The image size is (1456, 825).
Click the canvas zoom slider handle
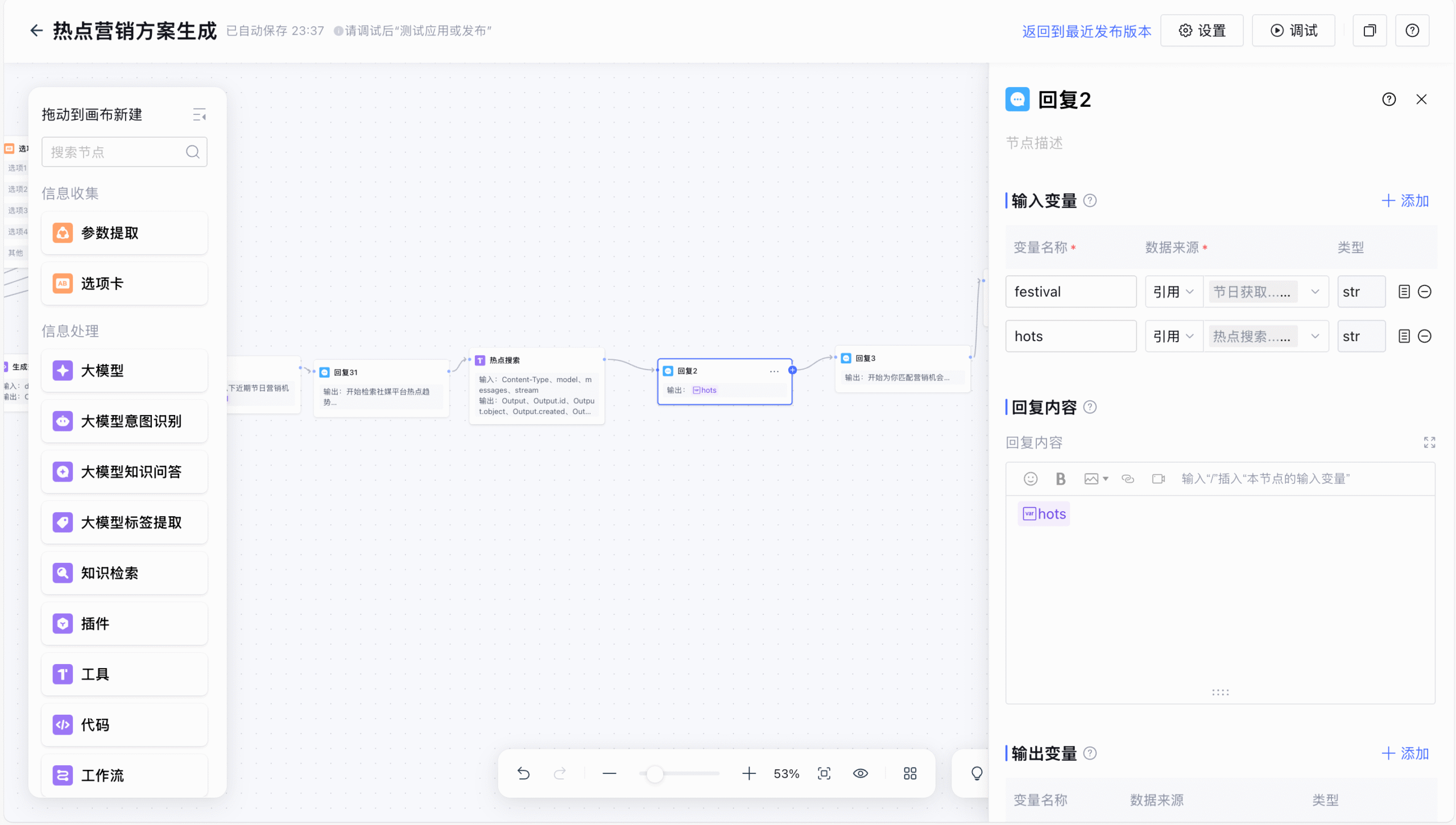[x=655, y=773]
